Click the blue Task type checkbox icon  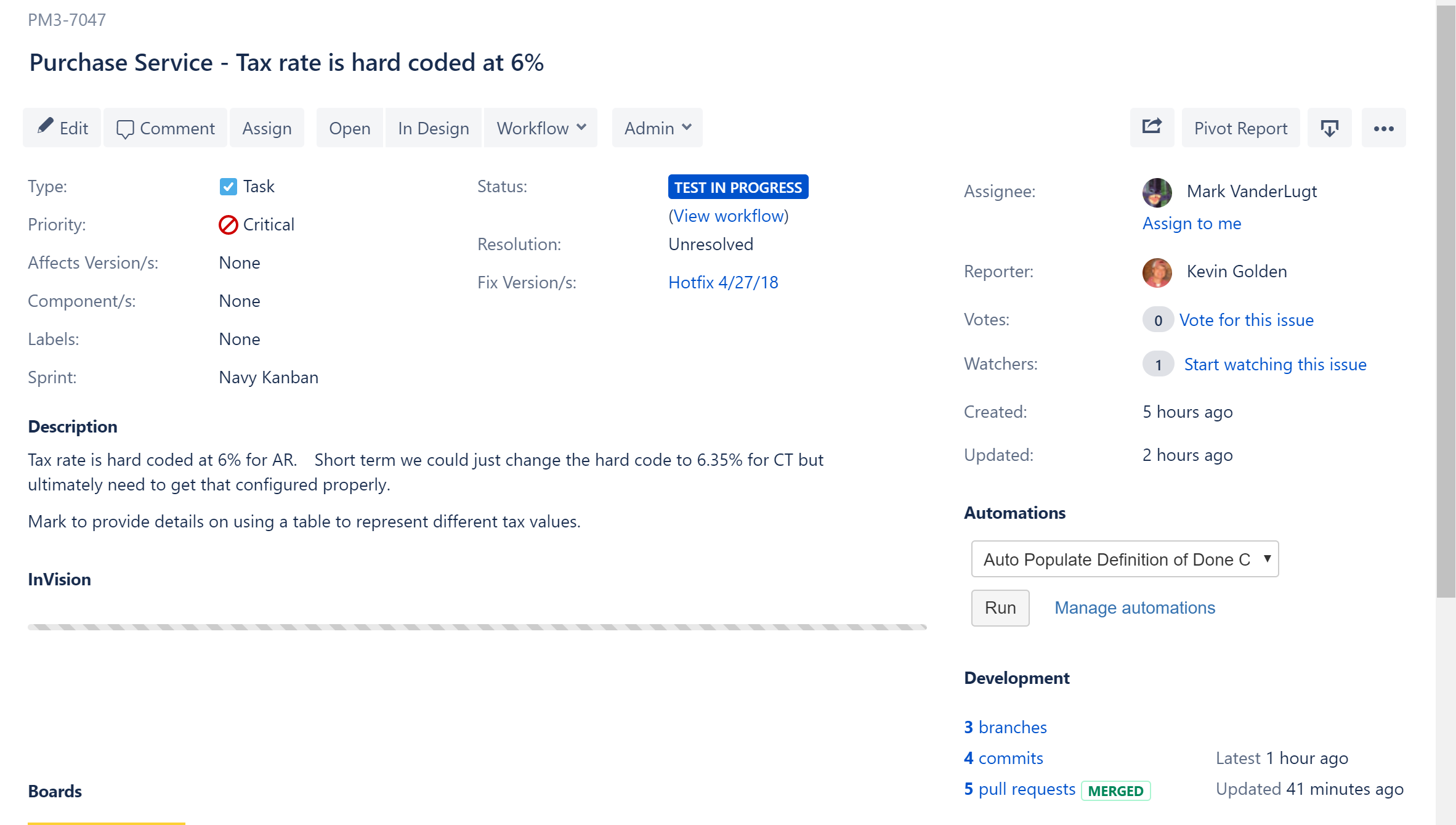[228, 187]
